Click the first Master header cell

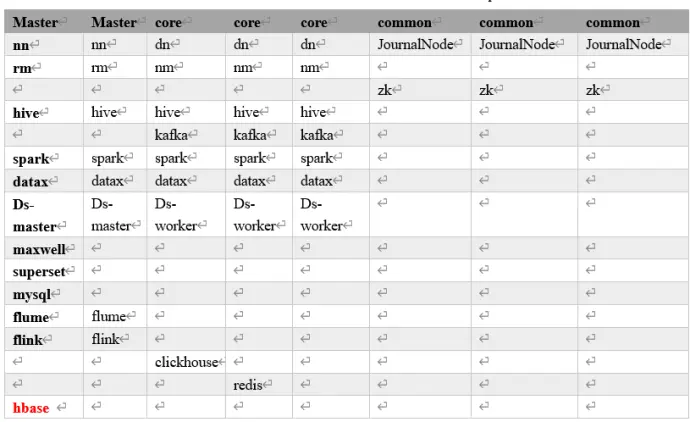point(44,22)
